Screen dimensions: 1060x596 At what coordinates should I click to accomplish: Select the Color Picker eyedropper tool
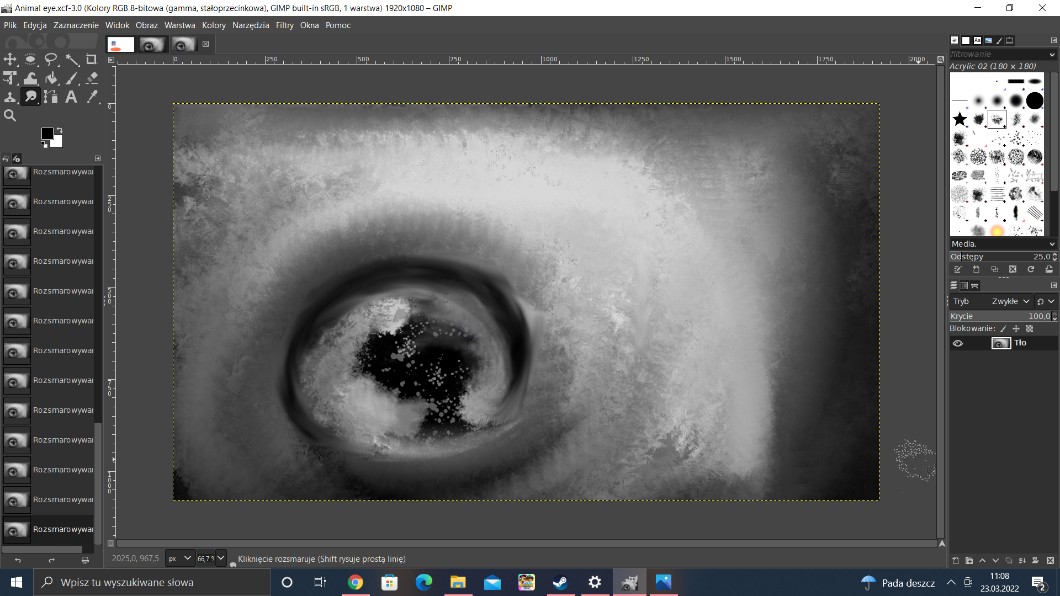[x=92, y=97]
